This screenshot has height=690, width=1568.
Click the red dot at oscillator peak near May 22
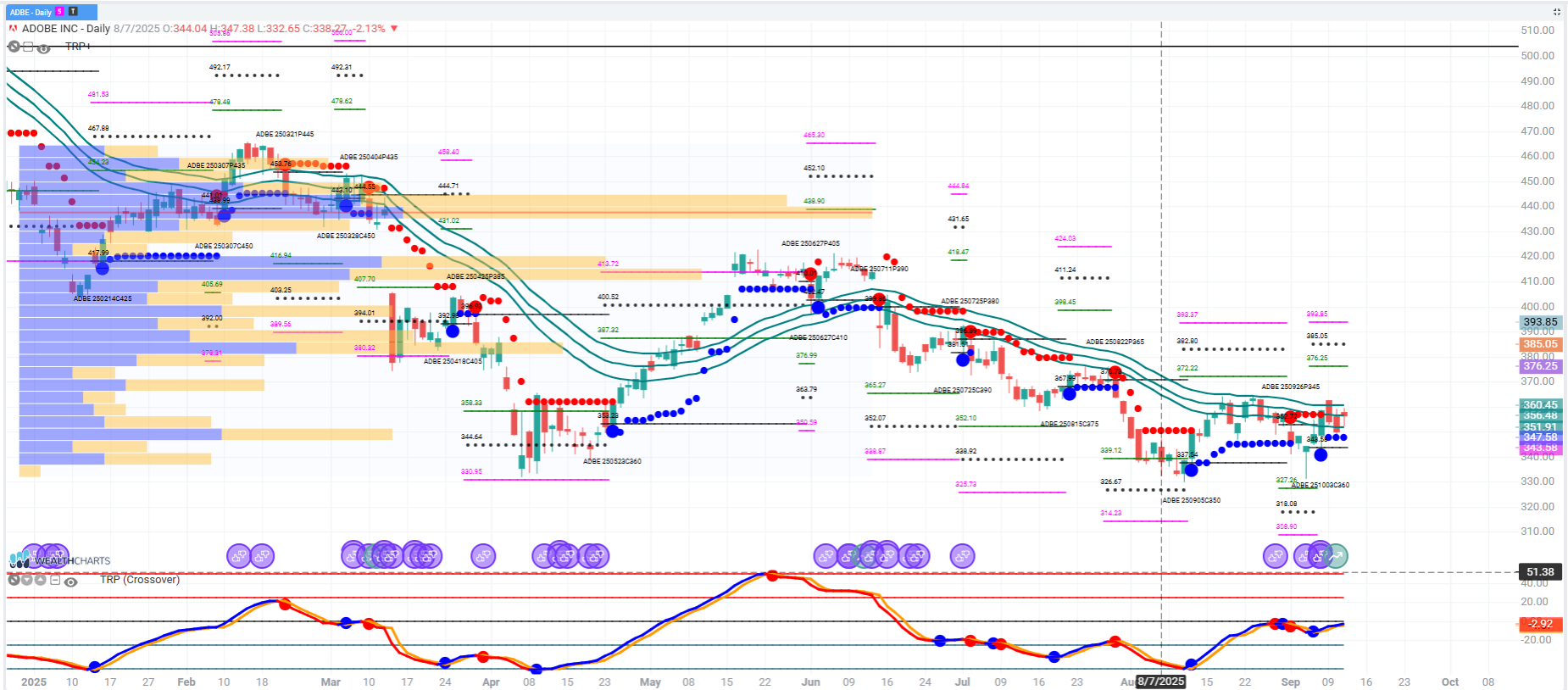point(771,576)
